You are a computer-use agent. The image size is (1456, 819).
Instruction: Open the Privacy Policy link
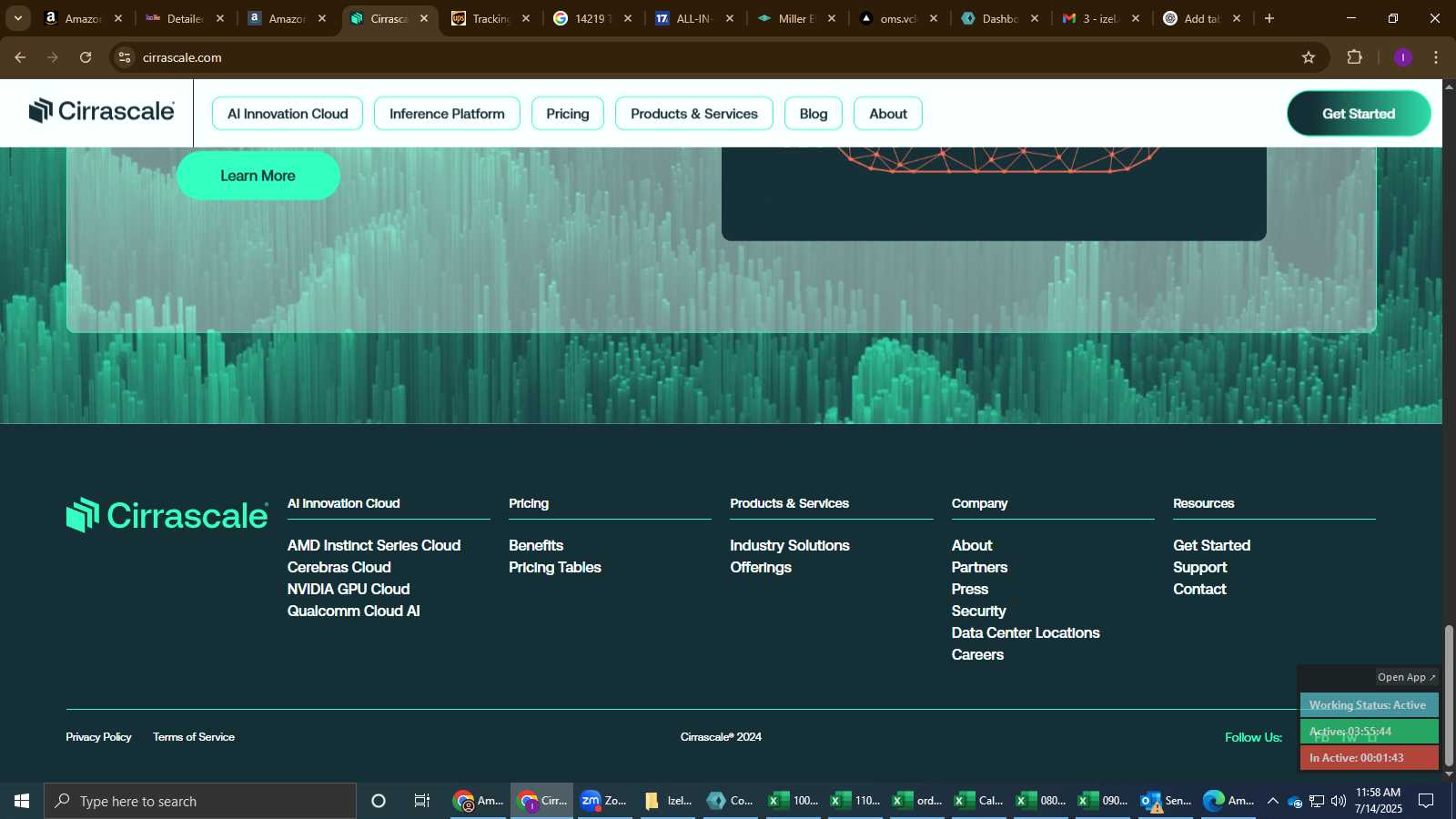coord(98,737)
